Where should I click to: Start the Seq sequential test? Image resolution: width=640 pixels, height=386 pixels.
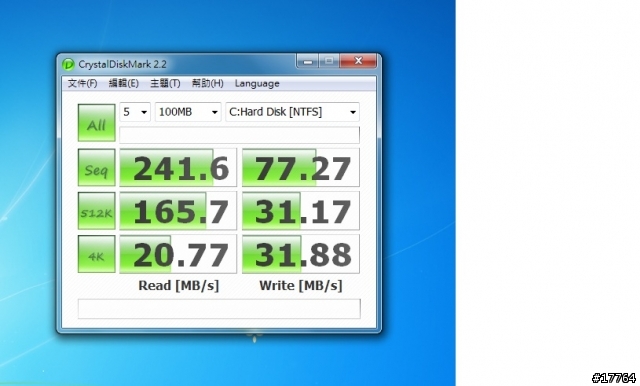(96, 167)
